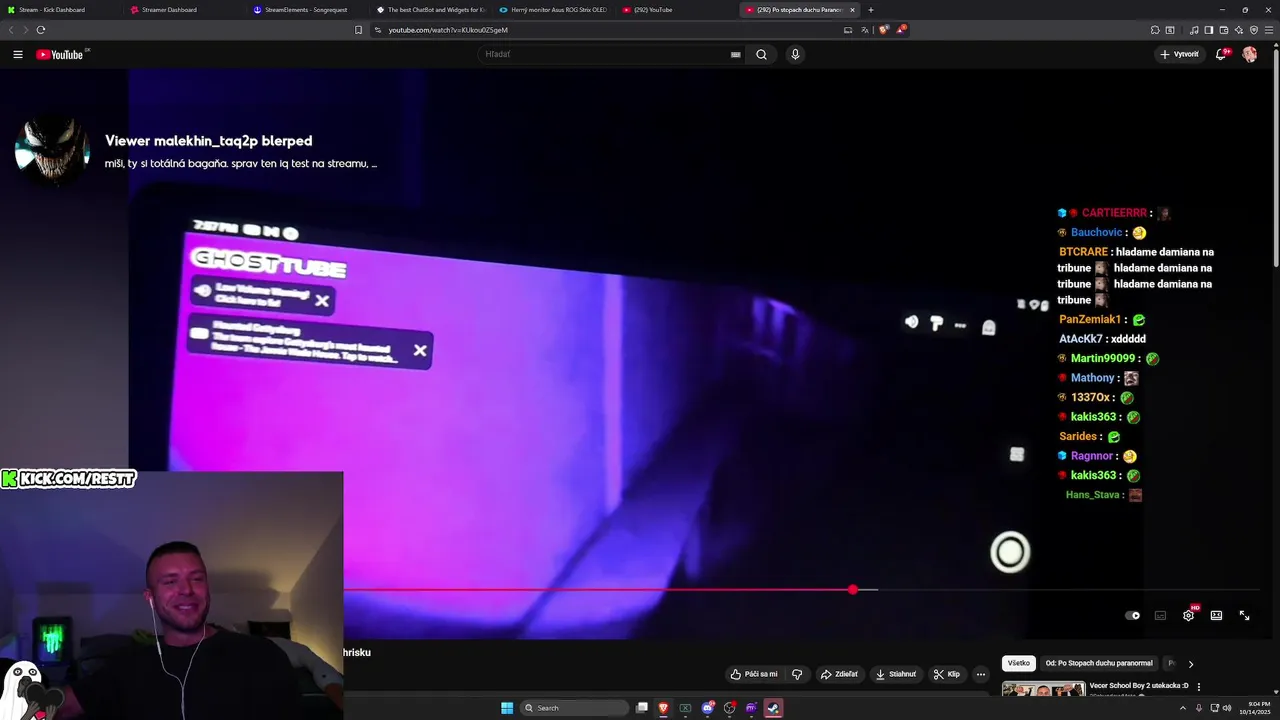Open YouTube notifications bell
The image size is (1280, 720).
click(x=1221, y=54)
